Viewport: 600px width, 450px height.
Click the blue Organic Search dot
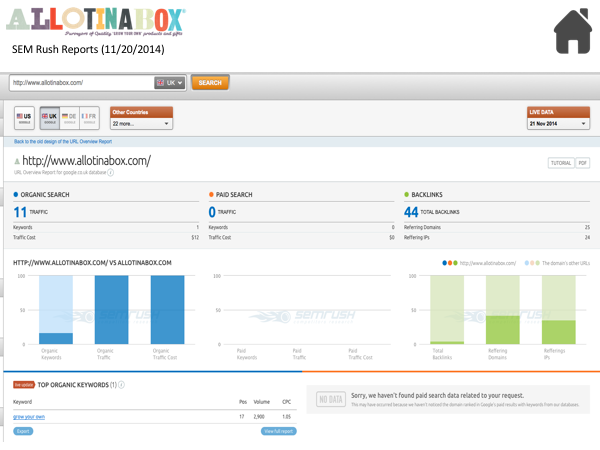coord(16,194)
